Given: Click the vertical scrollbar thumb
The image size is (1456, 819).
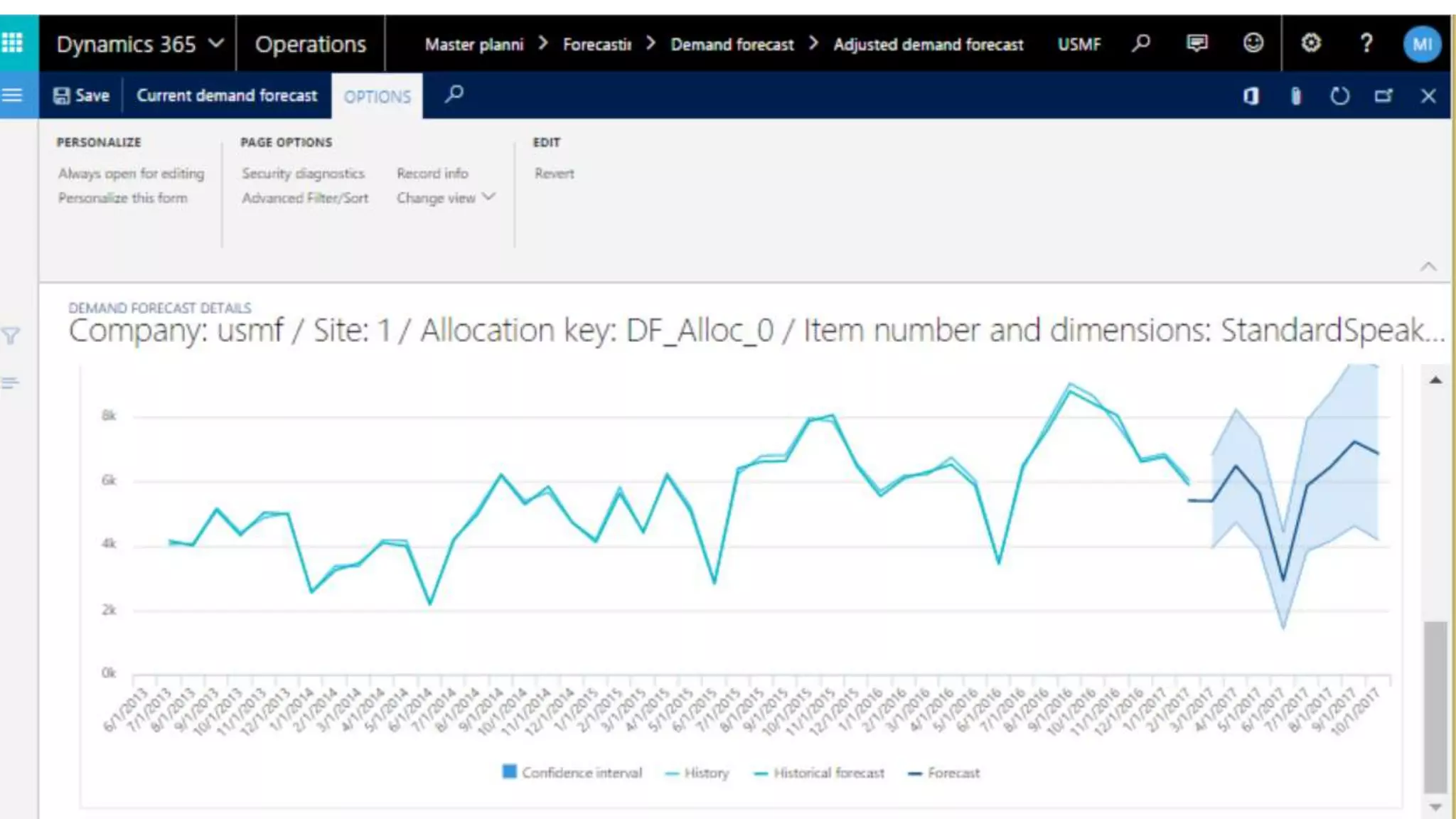Looking at the screenshot, I should coord(1435,706).
